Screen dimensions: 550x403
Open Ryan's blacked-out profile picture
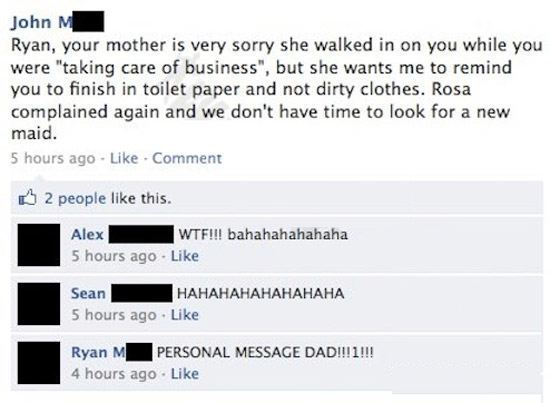pyautogui.click(x=39, y=363)
